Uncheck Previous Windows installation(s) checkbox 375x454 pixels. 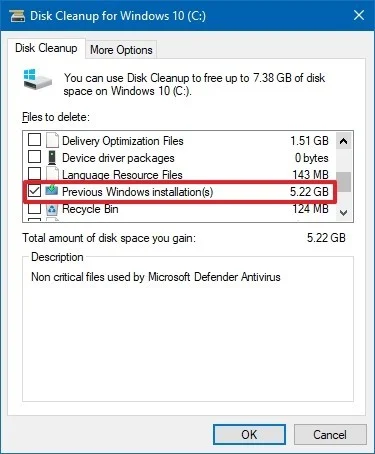(34, 191)
